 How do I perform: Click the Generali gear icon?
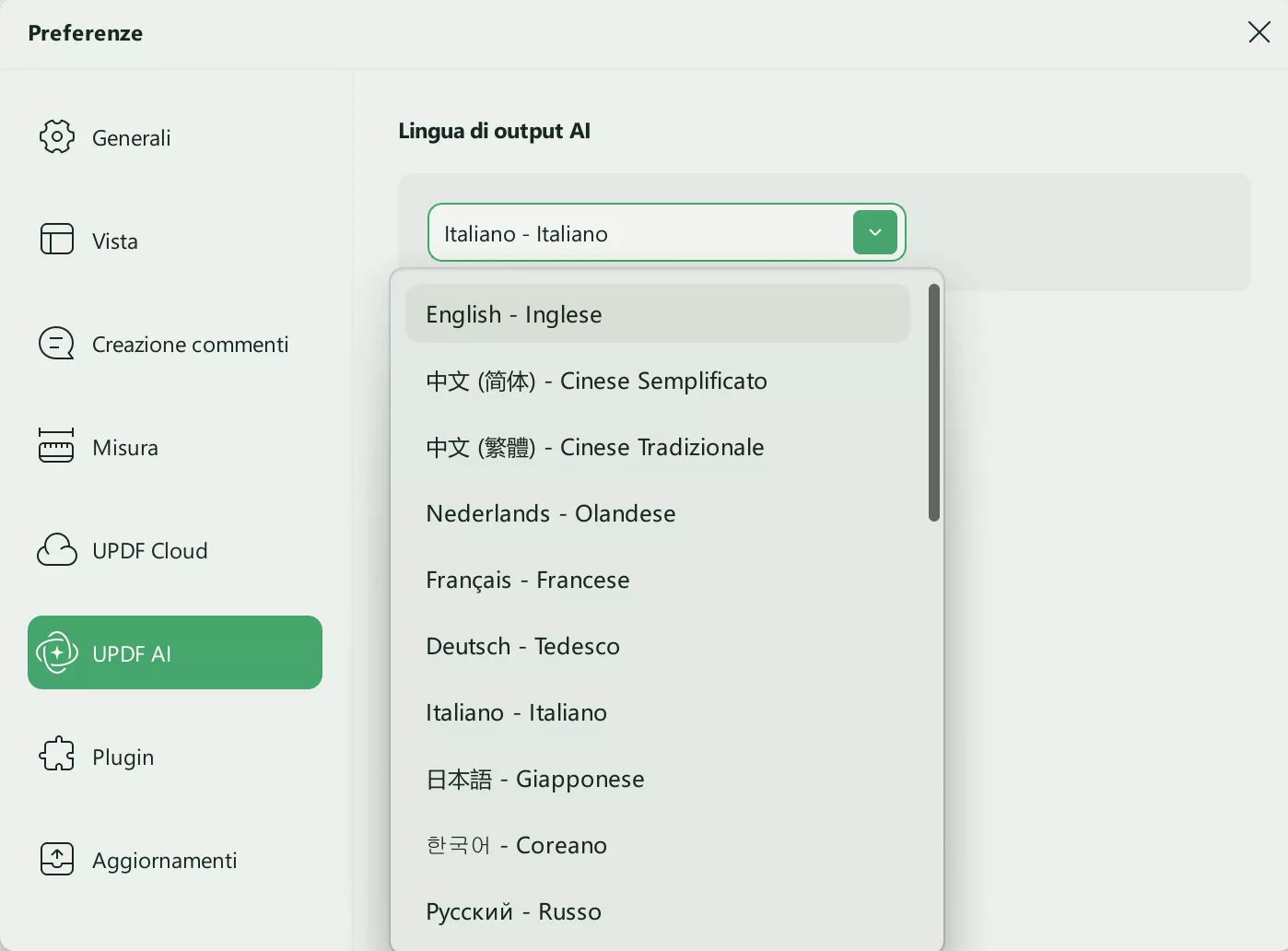(57, 136)
